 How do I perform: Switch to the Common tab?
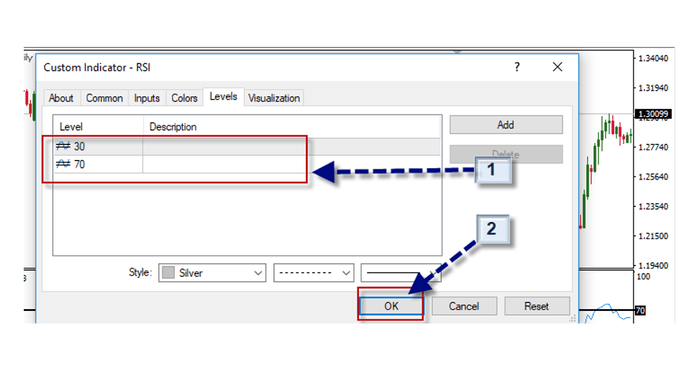[x=104, y=98]
